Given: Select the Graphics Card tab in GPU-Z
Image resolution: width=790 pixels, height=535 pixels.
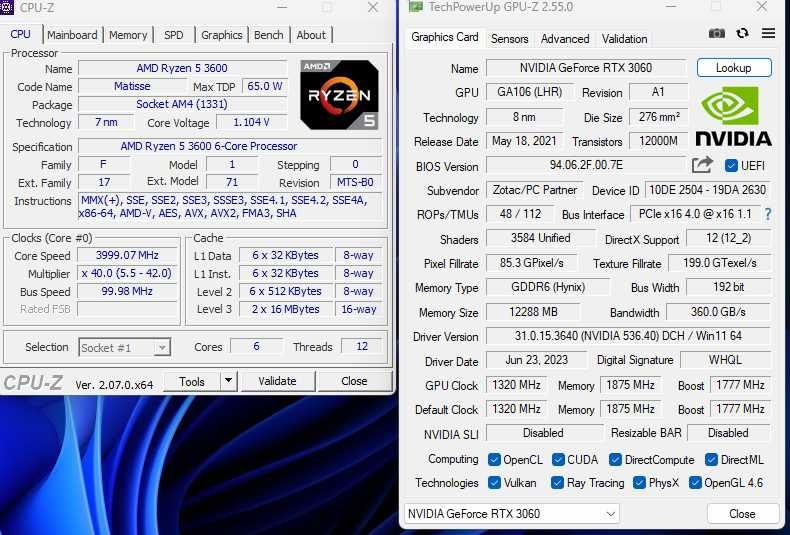Looking at the screenshot, I should [445, 37].
